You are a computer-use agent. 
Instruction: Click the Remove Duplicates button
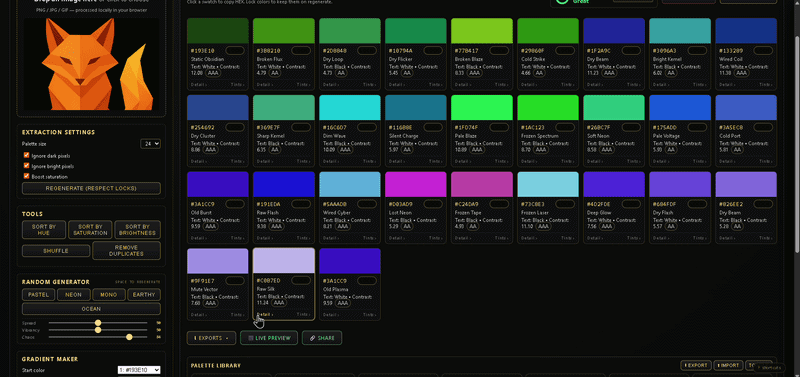(126, 250)
